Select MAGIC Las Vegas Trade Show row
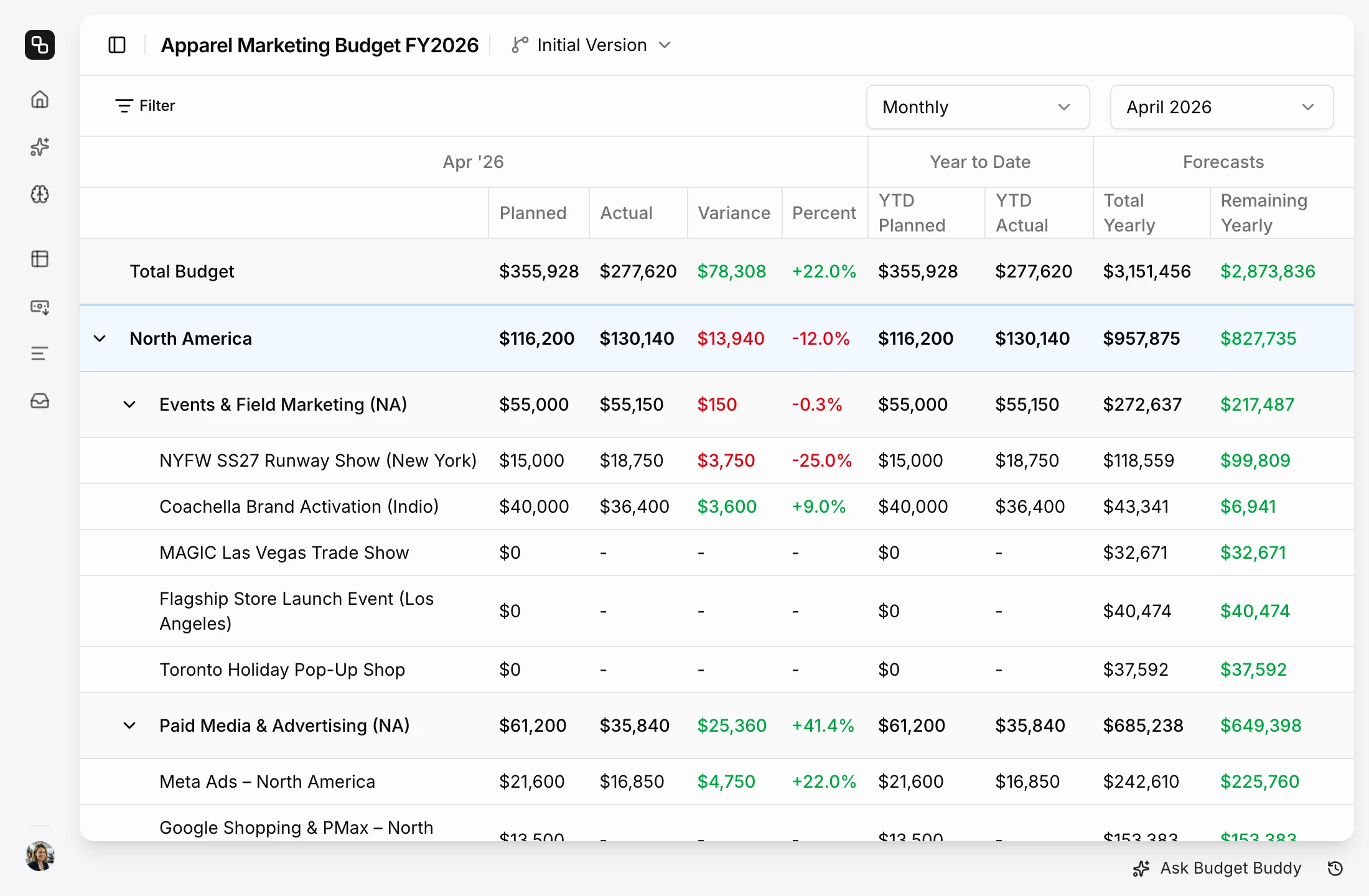This screenshot has height=896, width=1369. [716, 553]
